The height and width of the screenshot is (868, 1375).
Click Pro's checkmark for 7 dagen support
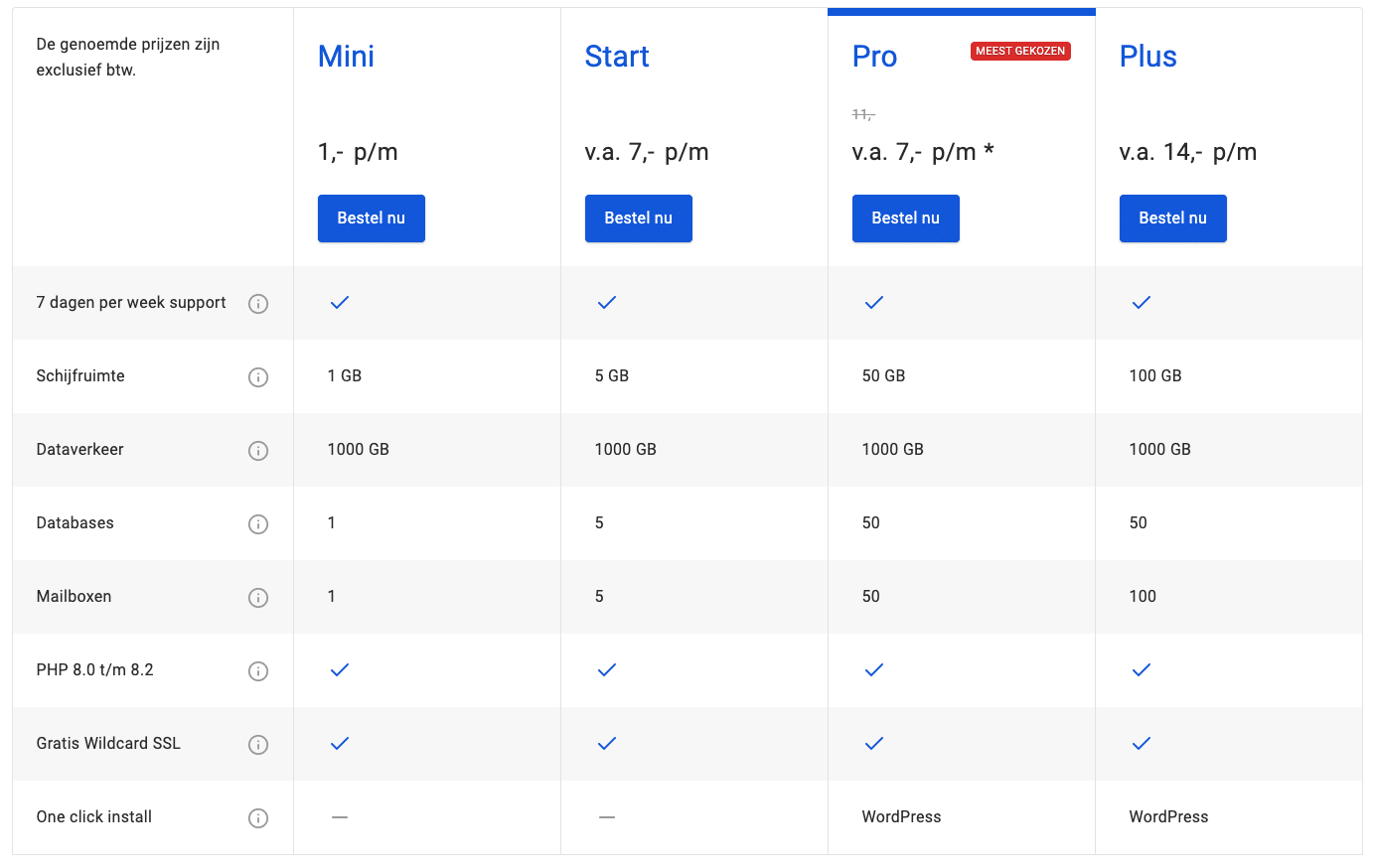click(874, 302)
